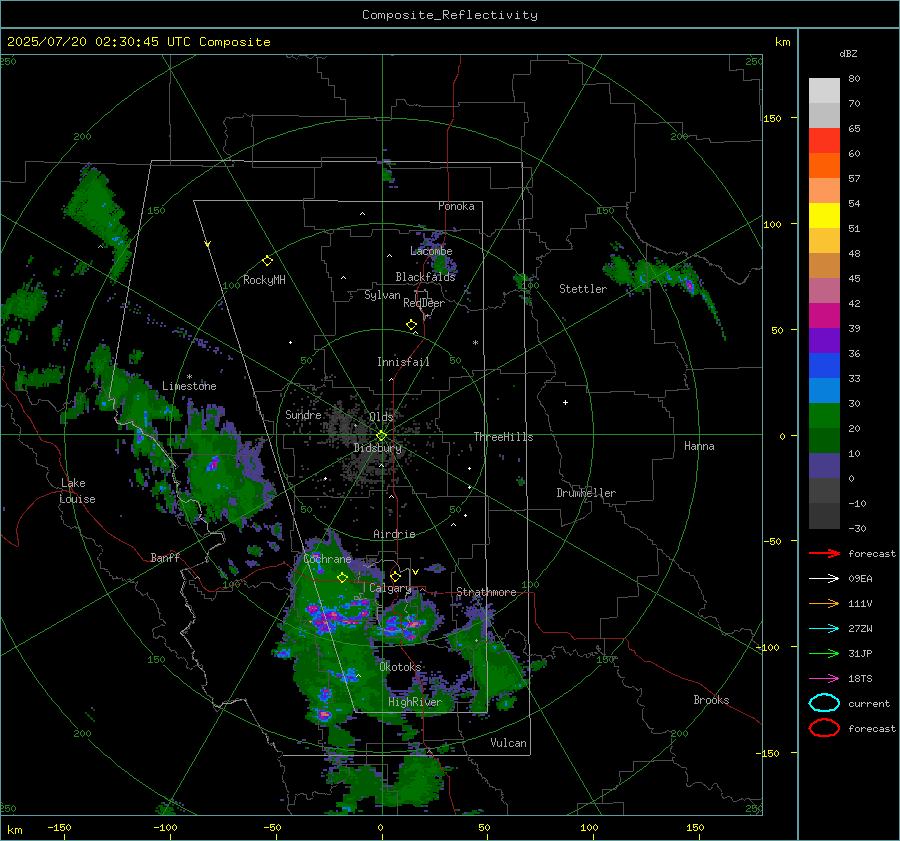Image resolution: width=900 pixels, height=841 pixels.
Task: Click the yellow diamond marker below Cochrane
Action: pyautogui.click(x=342, y=577)
